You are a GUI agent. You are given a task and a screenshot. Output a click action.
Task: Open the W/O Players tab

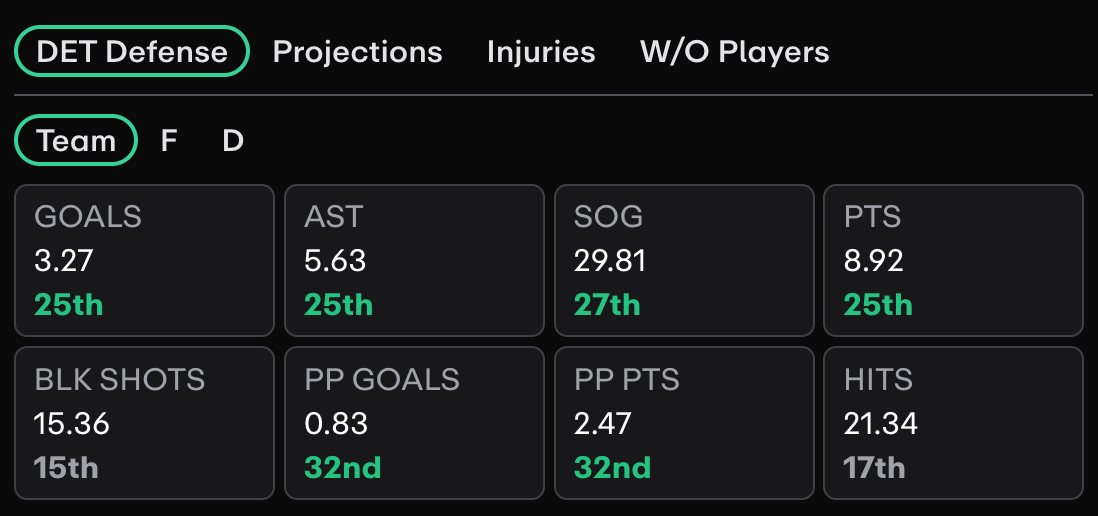[x=735, y=52]
